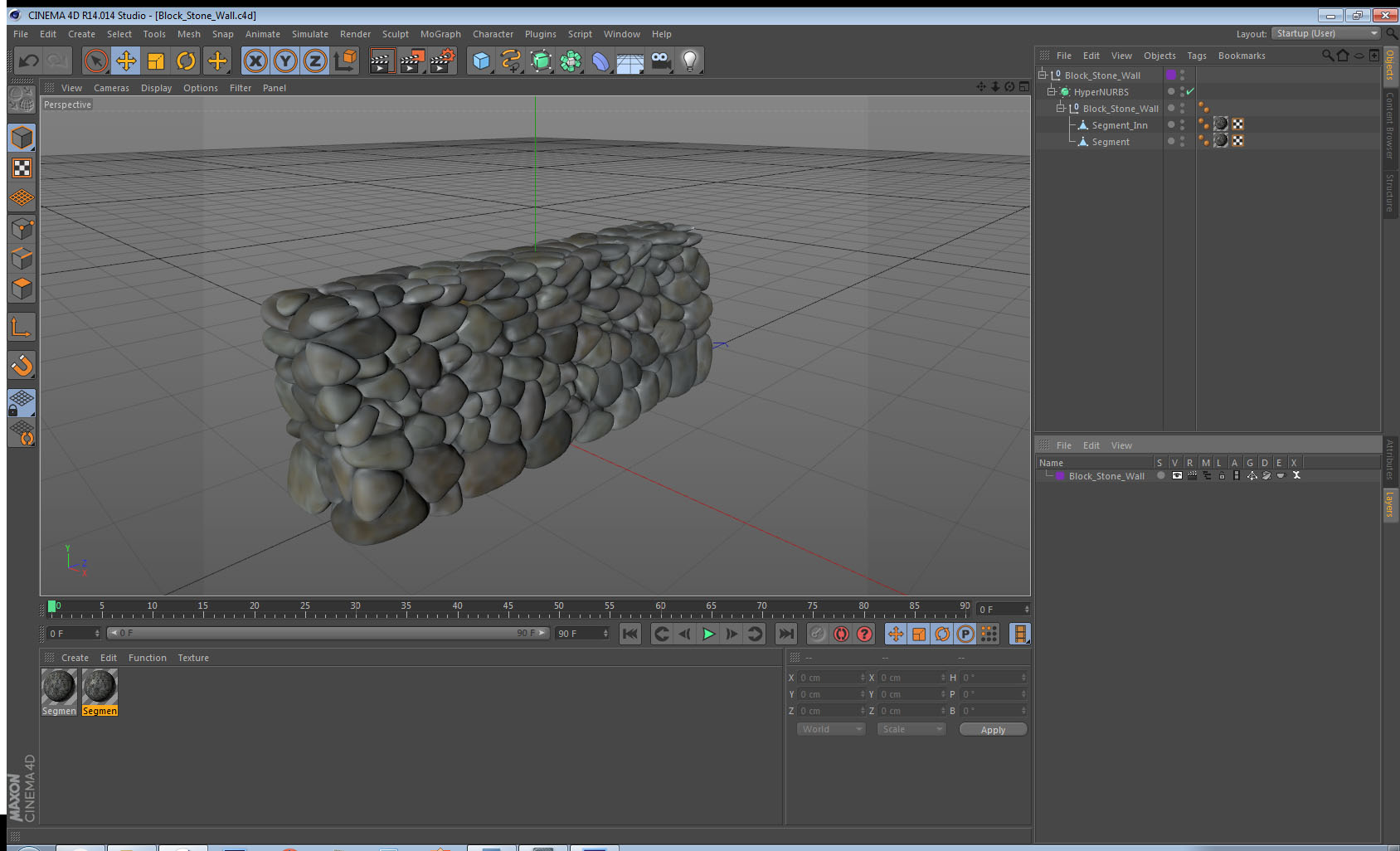Select the Segment_Inn object
This screenshot has height=851, width=1400.
1120,125
